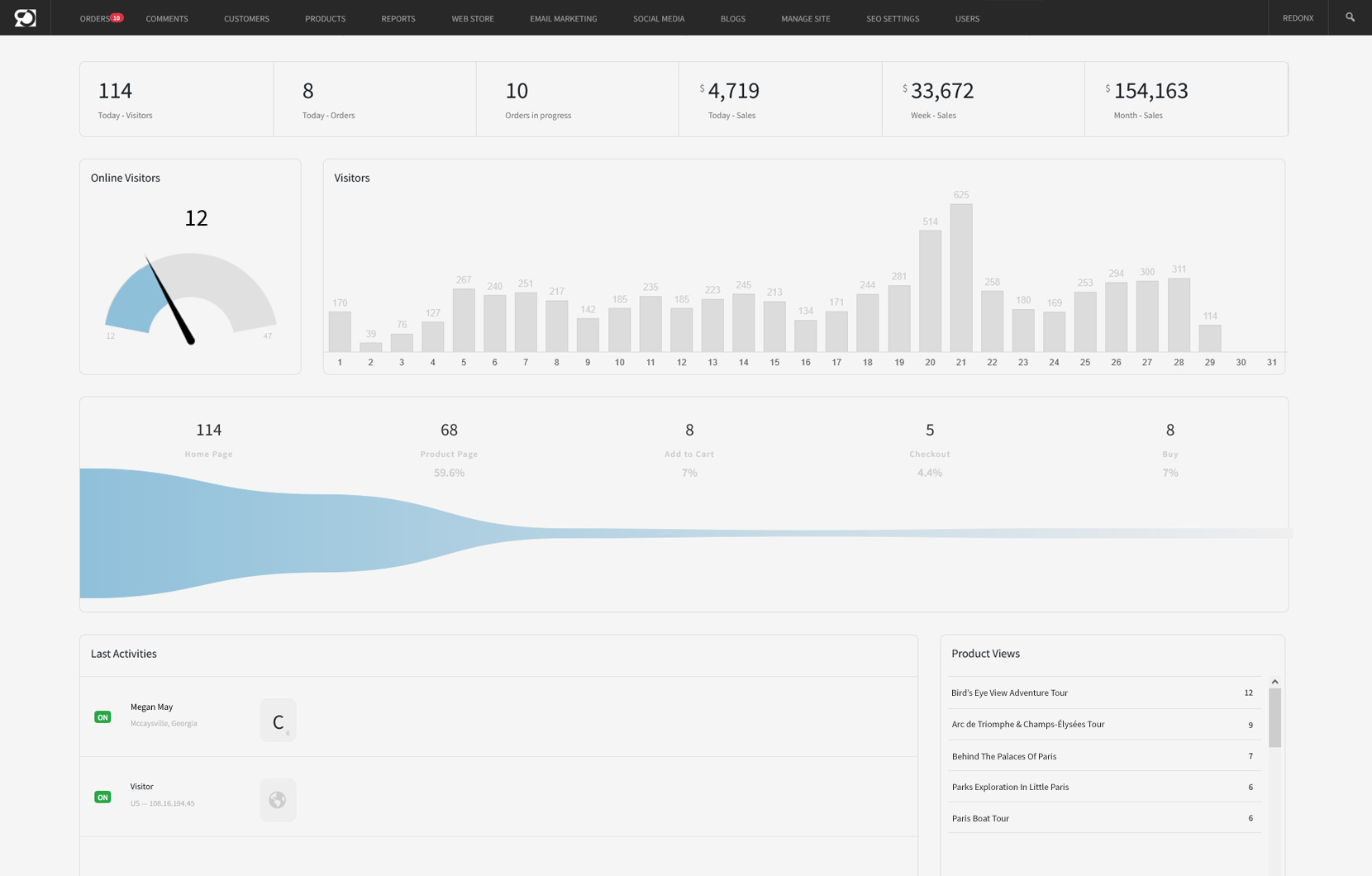Toggle the Visitor's ON status badge

click(x=102, y=797)
